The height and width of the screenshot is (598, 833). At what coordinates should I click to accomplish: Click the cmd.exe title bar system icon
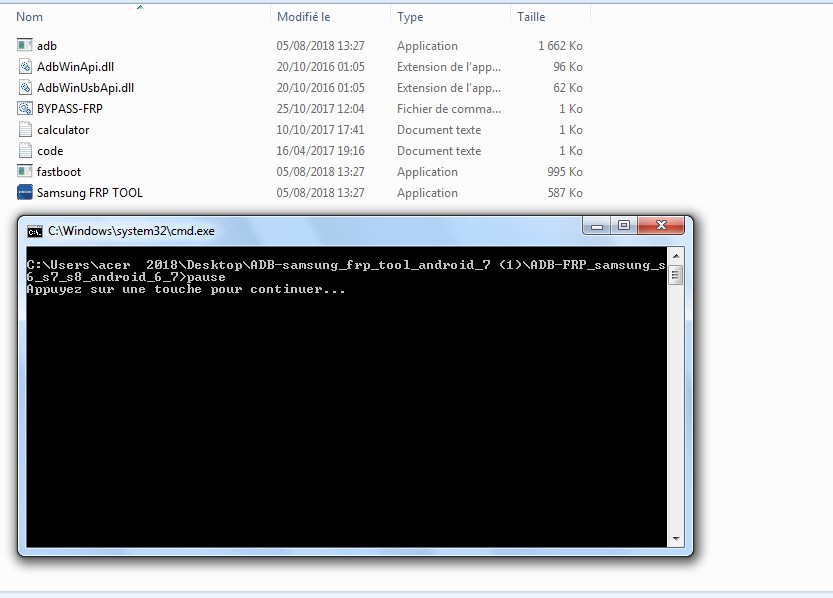point(34,226)
